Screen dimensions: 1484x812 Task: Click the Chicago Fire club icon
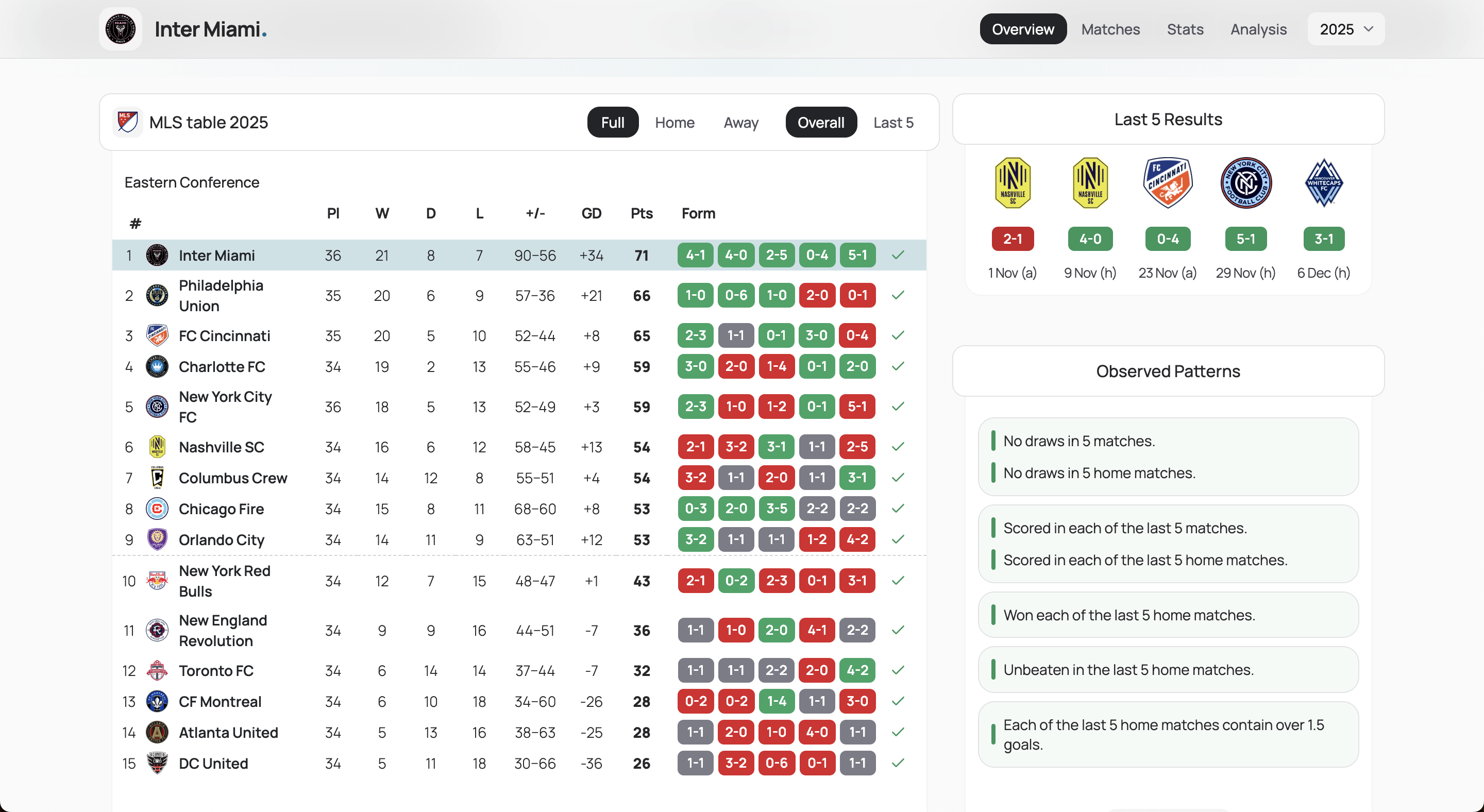[157, 509]
